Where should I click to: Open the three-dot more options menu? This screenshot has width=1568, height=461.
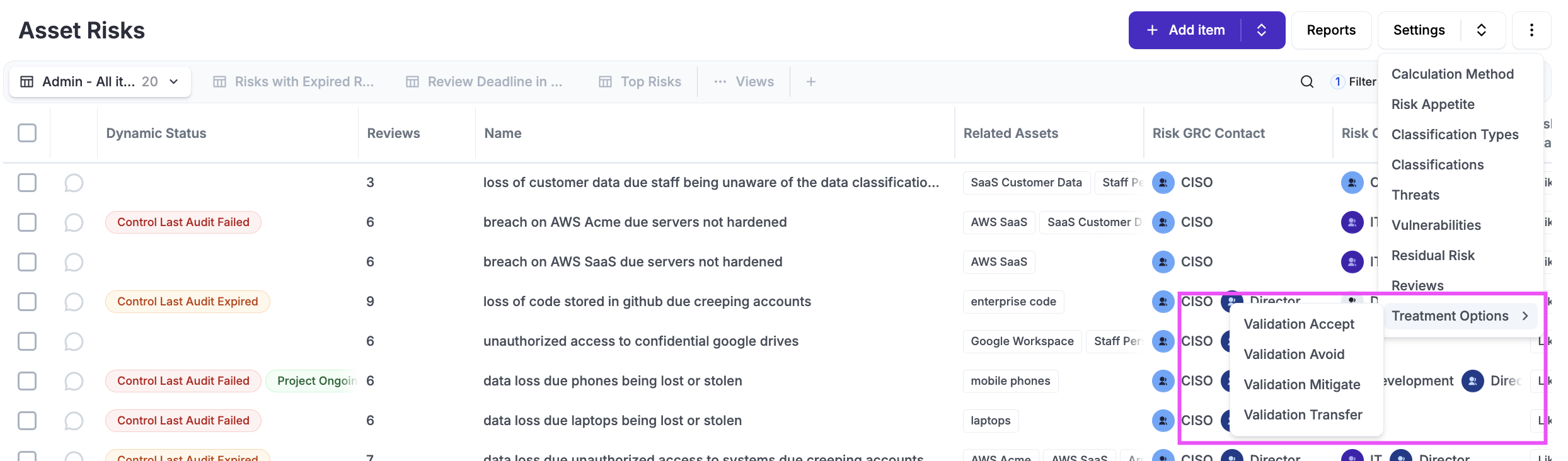pos(1531,30)
